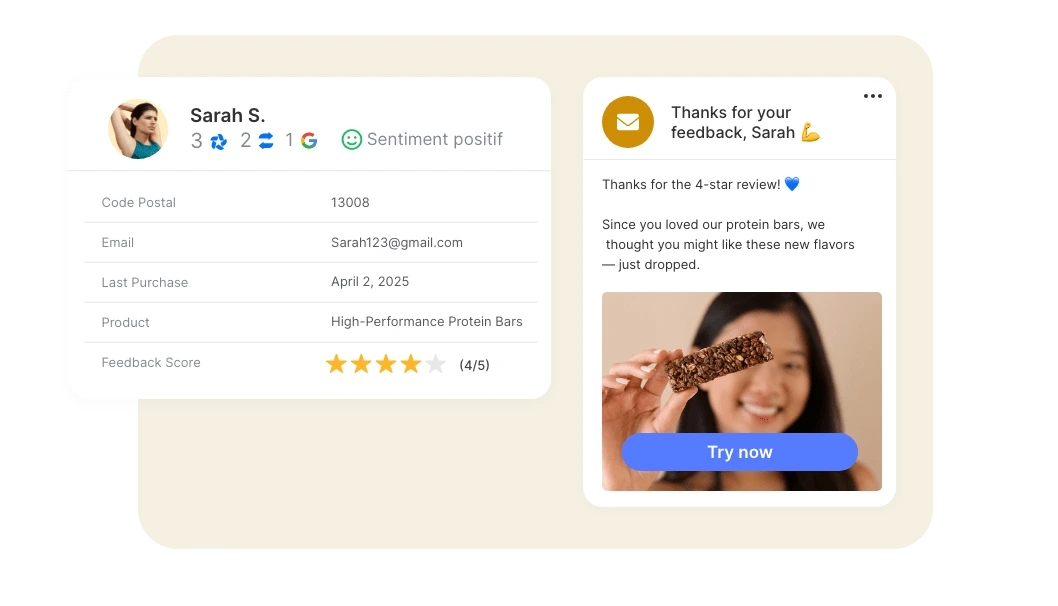Screen dimensions: 1058x606
Task: Click the postal code value 13008
Action: click(x=350, y=202)
